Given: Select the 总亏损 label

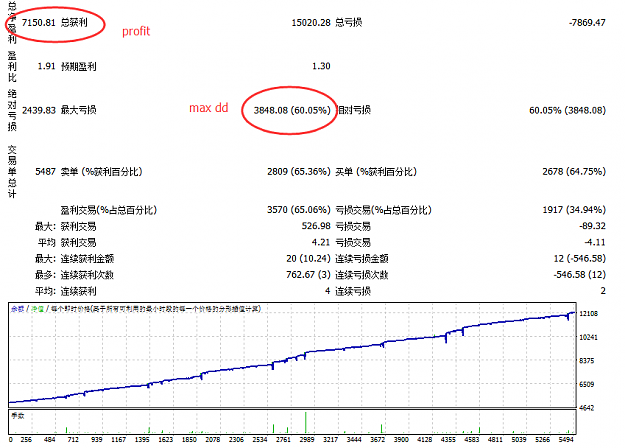Looking at the screenshot, I should click(x=349, y=22).
